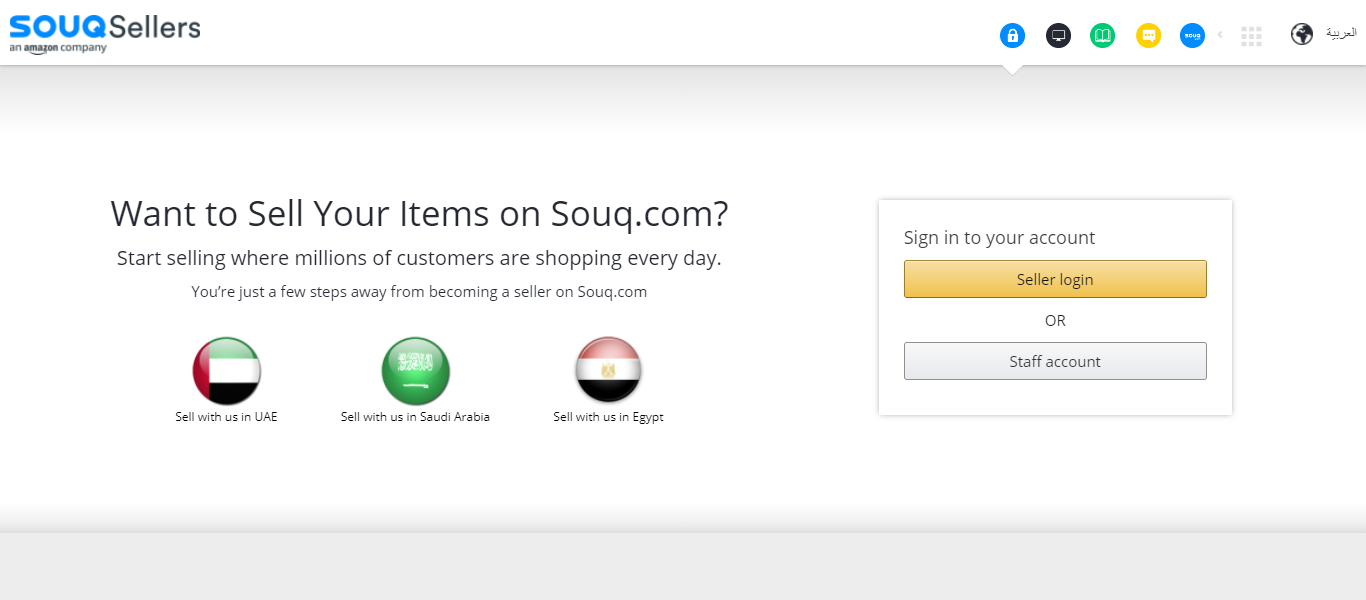1366x600 pixels.
Task: Click the blue Souq.com round icon
Action: pos(1192,36)
